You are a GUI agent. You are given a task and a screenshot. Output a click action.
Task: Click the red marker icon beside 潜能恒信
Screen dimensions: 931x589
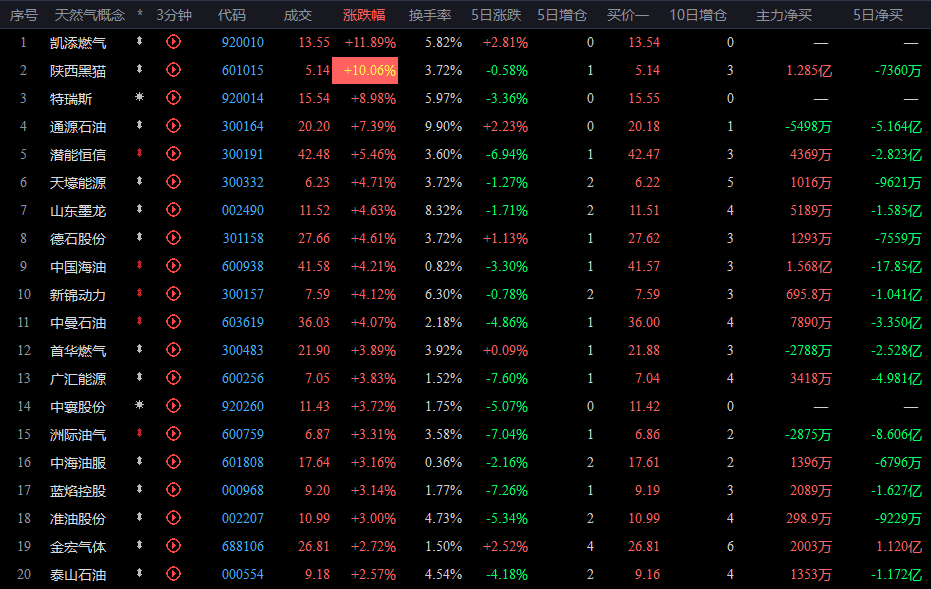(x=140, y=154)
